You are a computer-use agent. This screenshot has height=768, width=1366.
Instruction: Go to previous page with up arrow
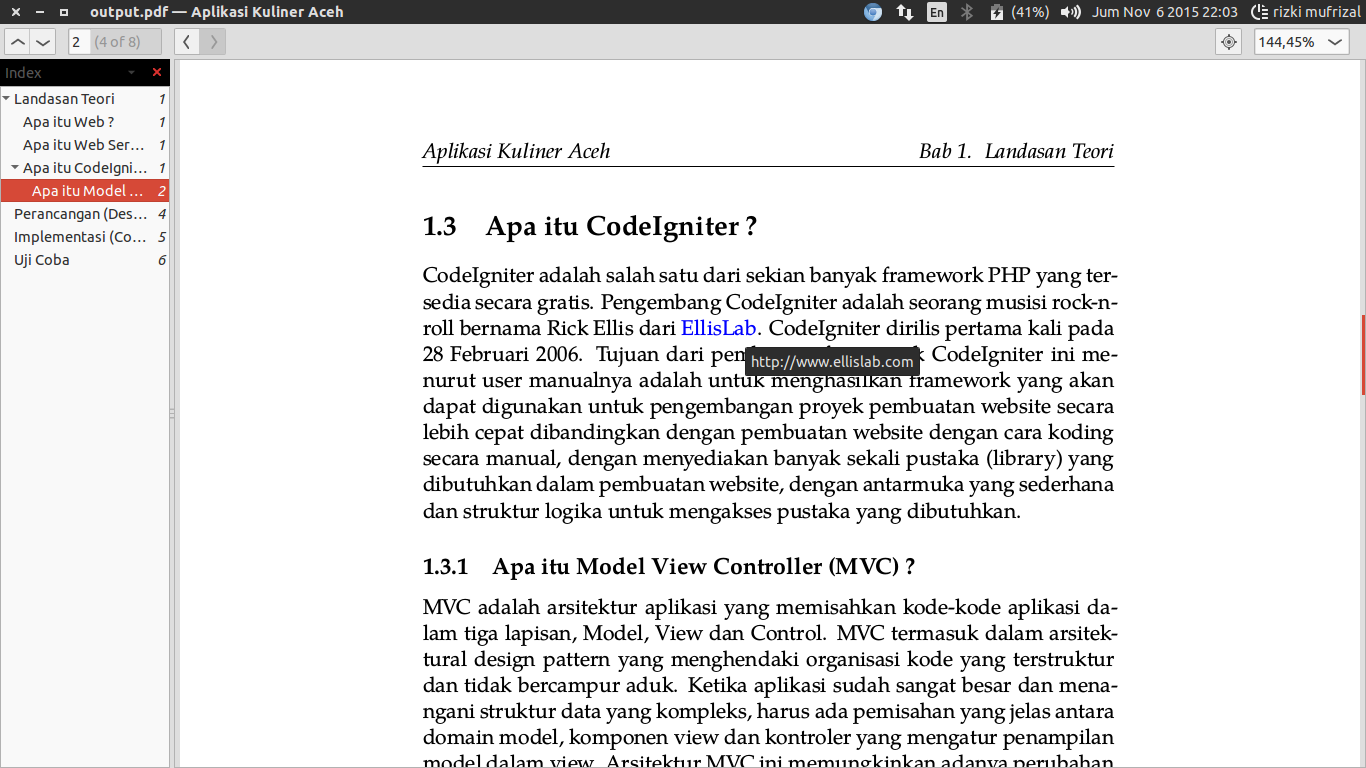18,42
